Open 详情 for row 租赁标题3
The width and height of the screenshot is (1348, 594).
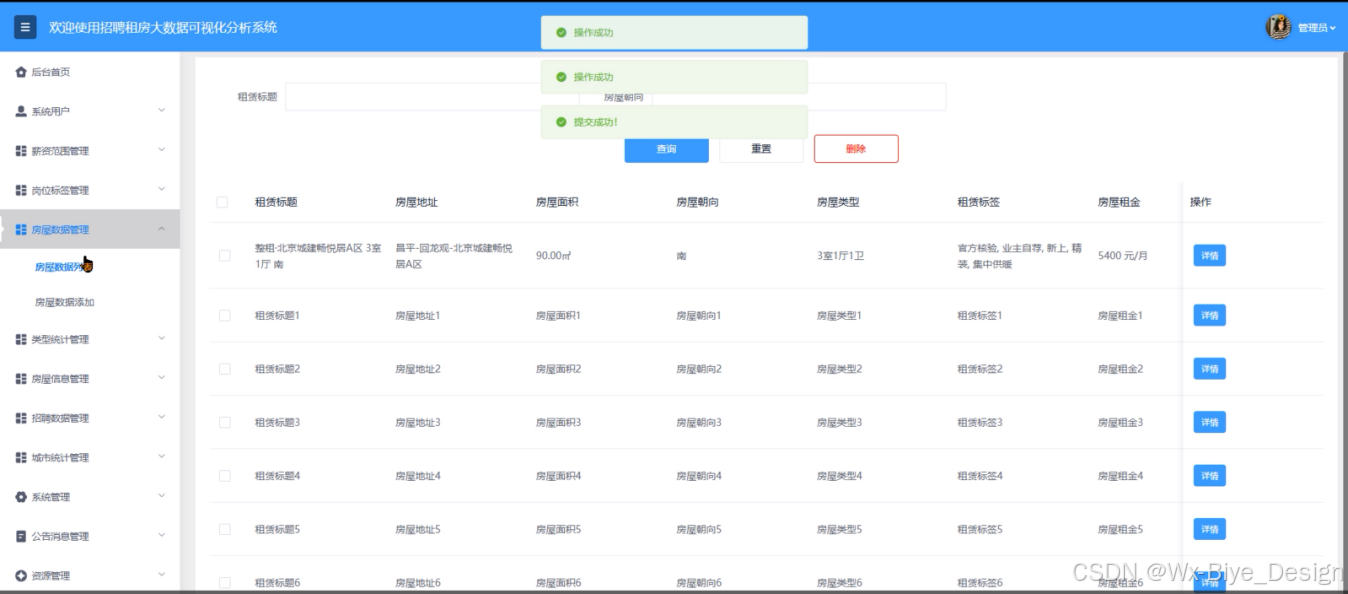pyautogui.click(x=1209, y=422)
